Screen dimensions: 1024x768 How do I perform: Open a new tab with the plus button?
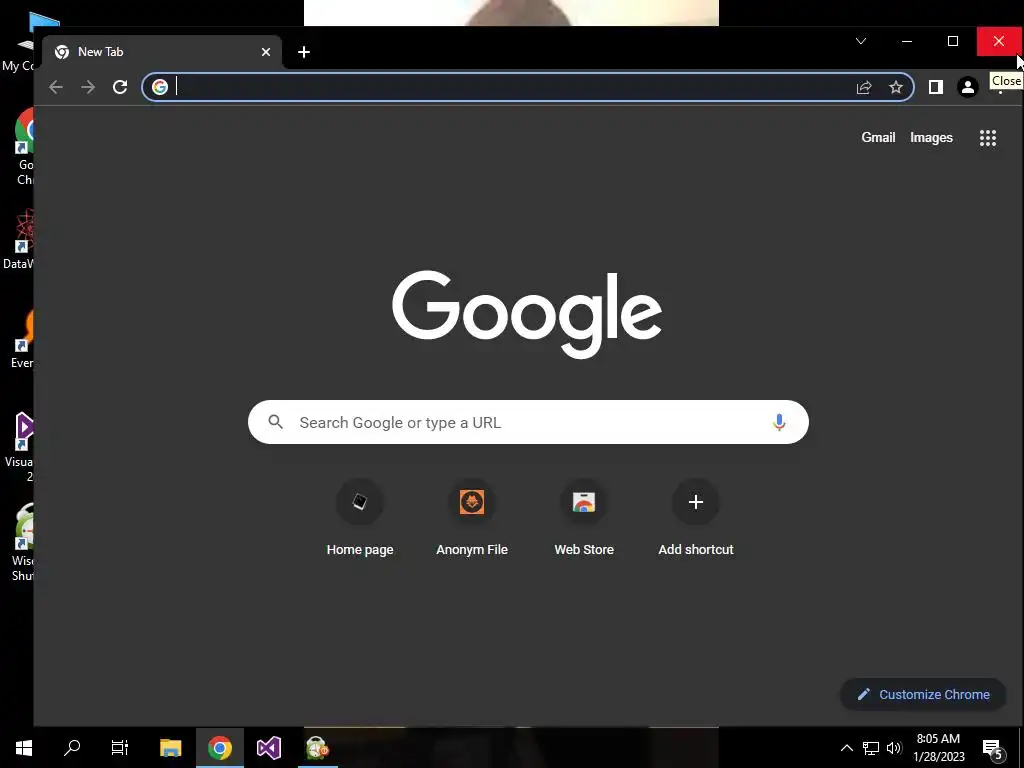tap(304, 52)
